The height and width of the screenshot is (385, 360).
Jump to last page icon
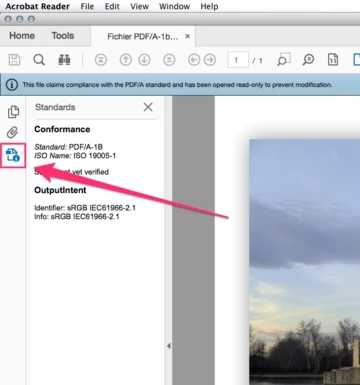(x=169, y=60)
